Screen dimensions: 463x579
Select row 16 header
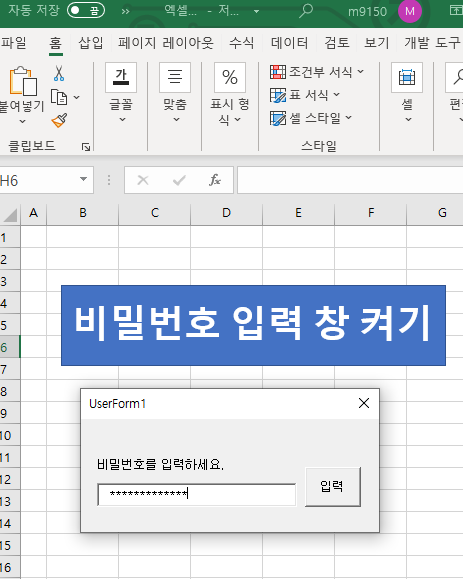click(10, 567)
